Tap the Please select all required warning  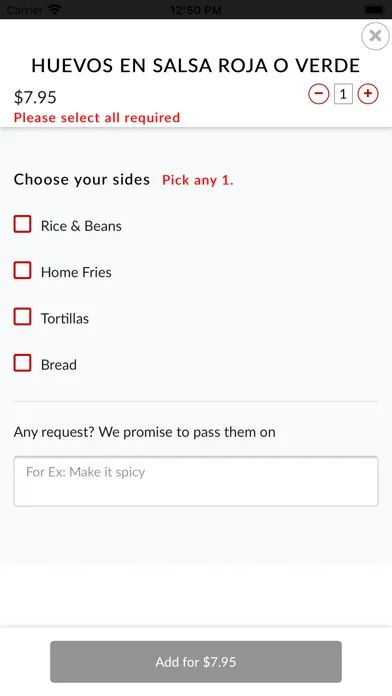(97, 118)
